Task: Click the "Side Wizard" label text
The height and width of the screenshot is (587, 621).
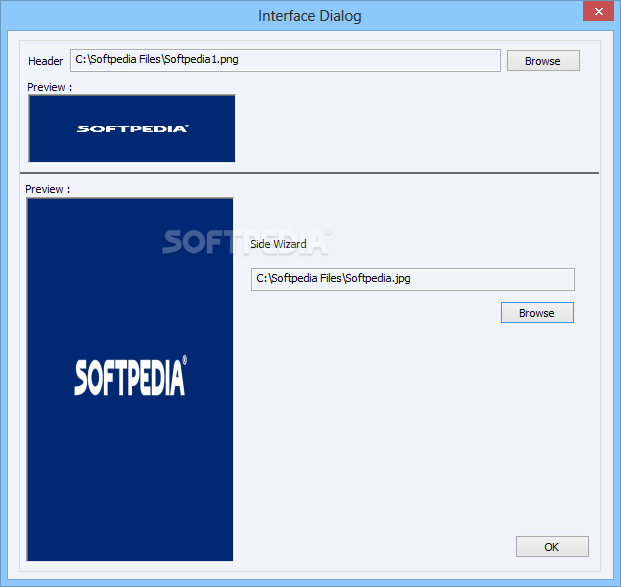Action: point(278,244)
